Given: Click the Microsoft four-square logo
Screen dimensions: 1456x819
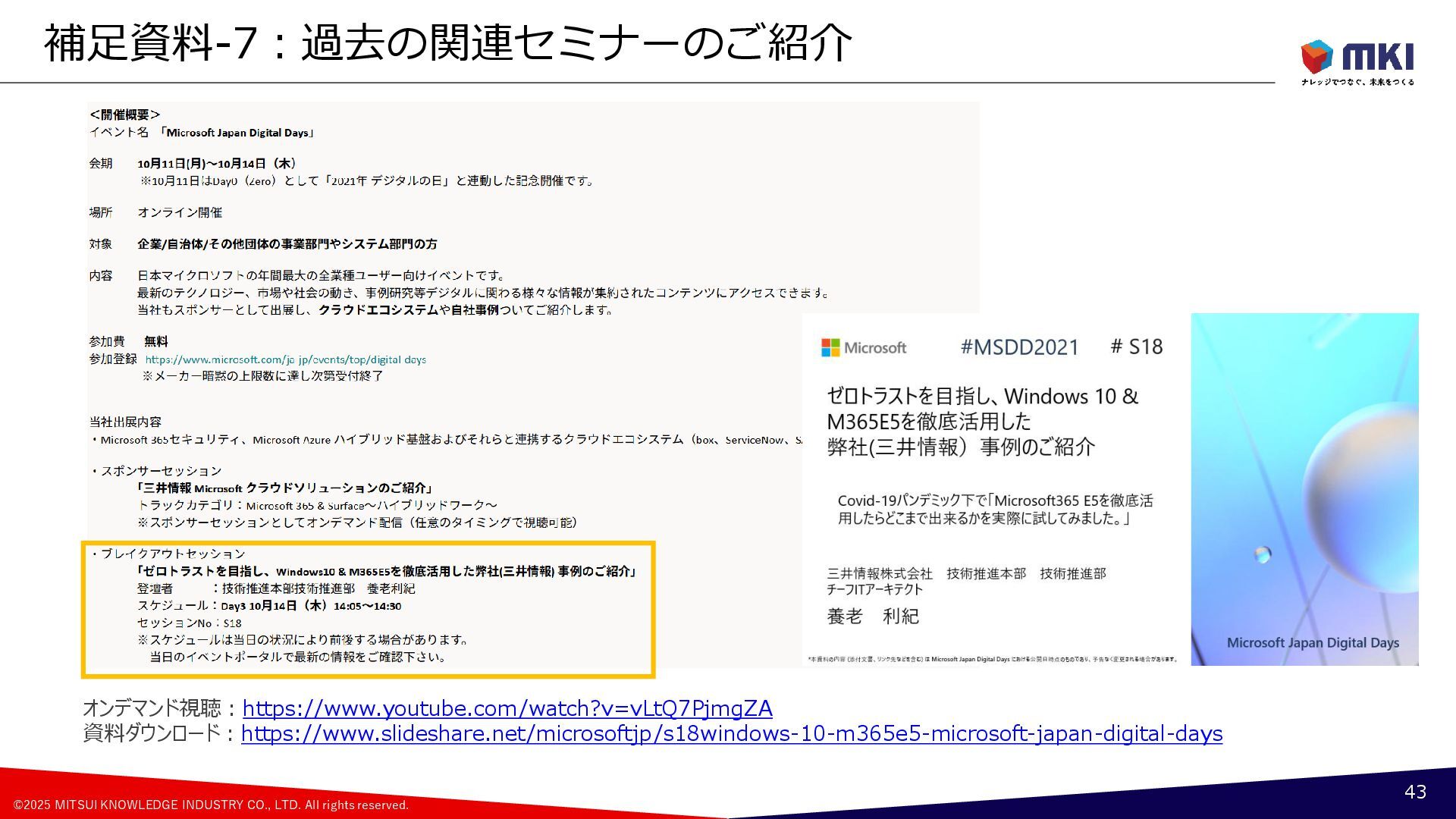Looking at the screenshot, I should 830,348.
